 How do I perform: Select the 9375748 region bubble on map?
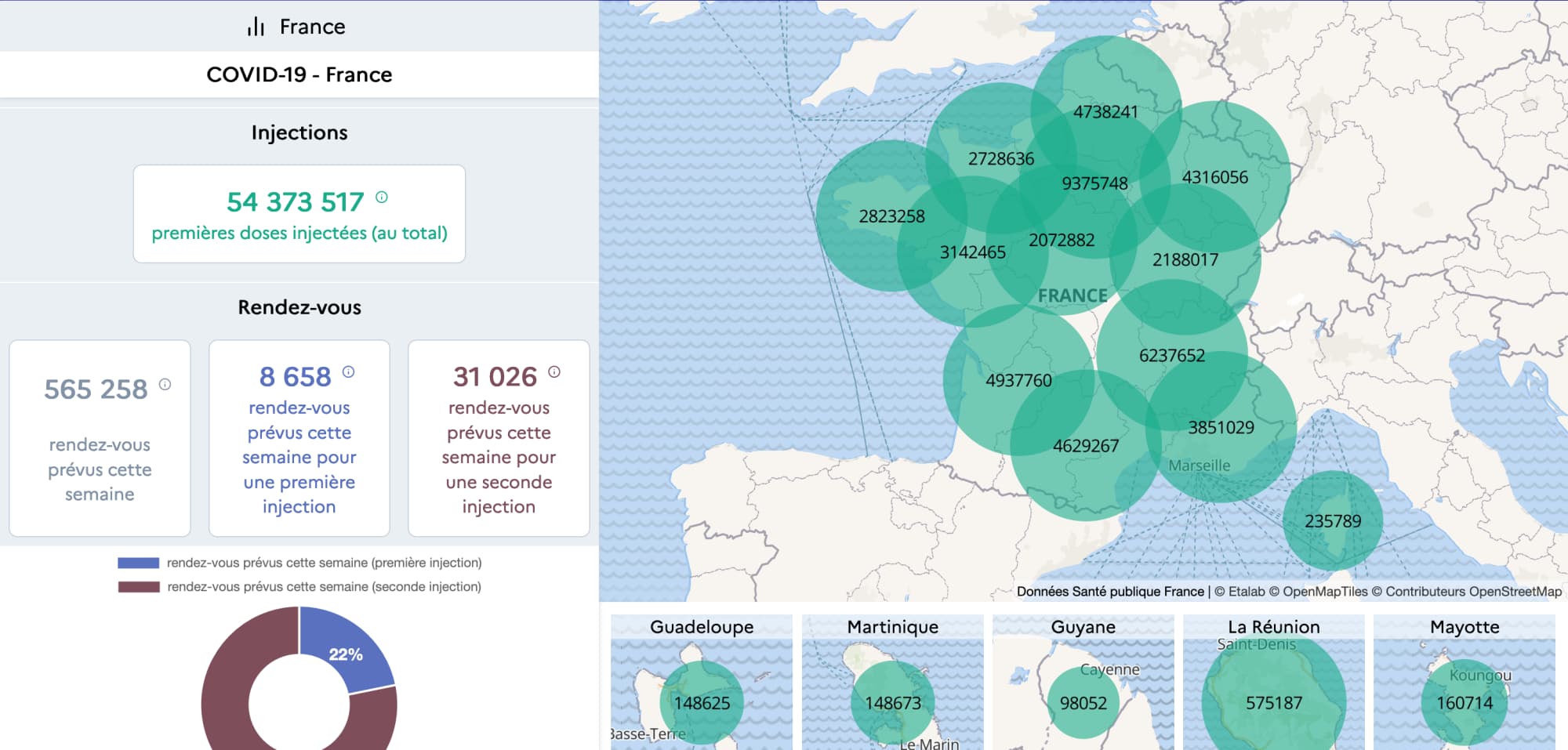pyautogui.click(x=1094, y=183)
